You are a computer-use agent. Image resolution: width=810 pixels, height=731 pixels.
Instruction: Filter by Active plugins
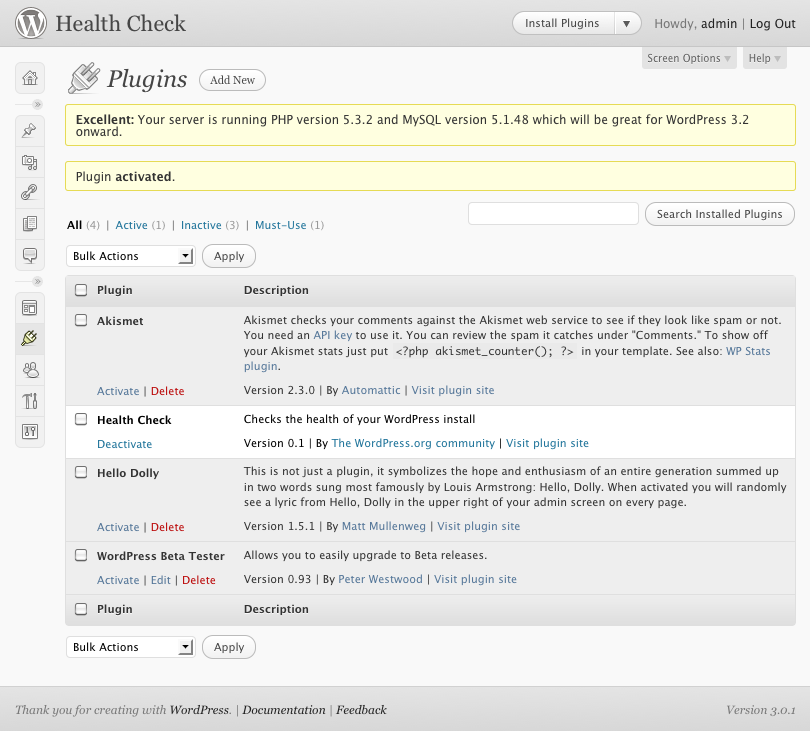[131, 225]
